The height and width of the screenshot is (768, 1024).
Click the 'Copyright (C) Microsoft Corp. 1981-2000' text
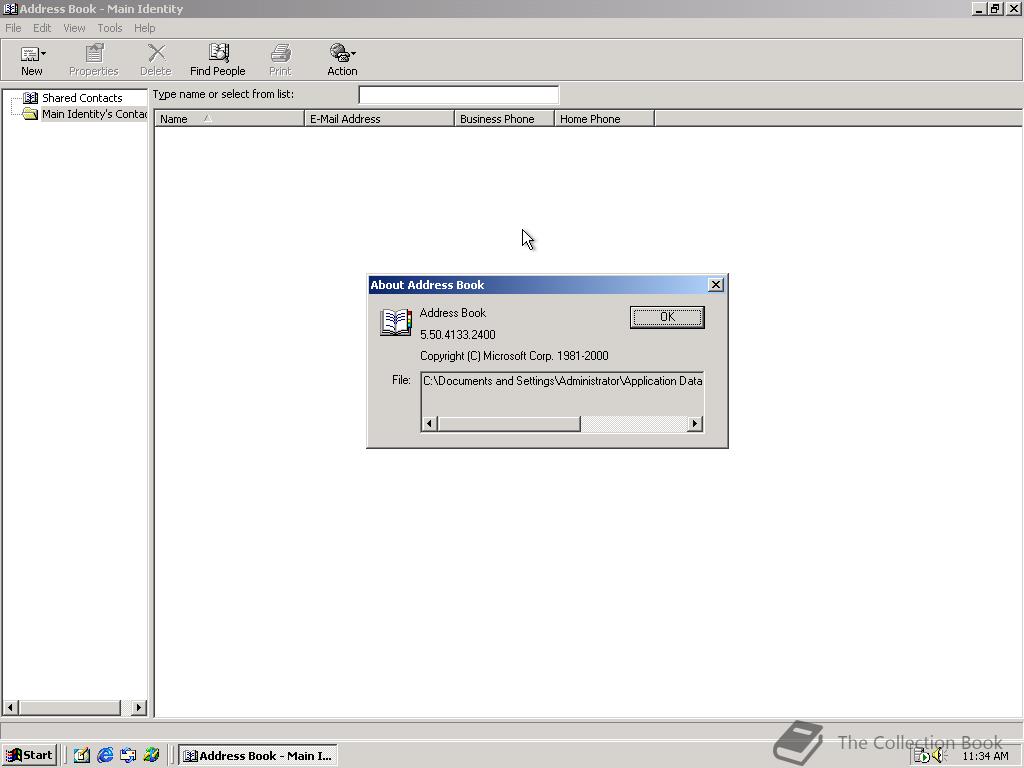coord(514,356)
